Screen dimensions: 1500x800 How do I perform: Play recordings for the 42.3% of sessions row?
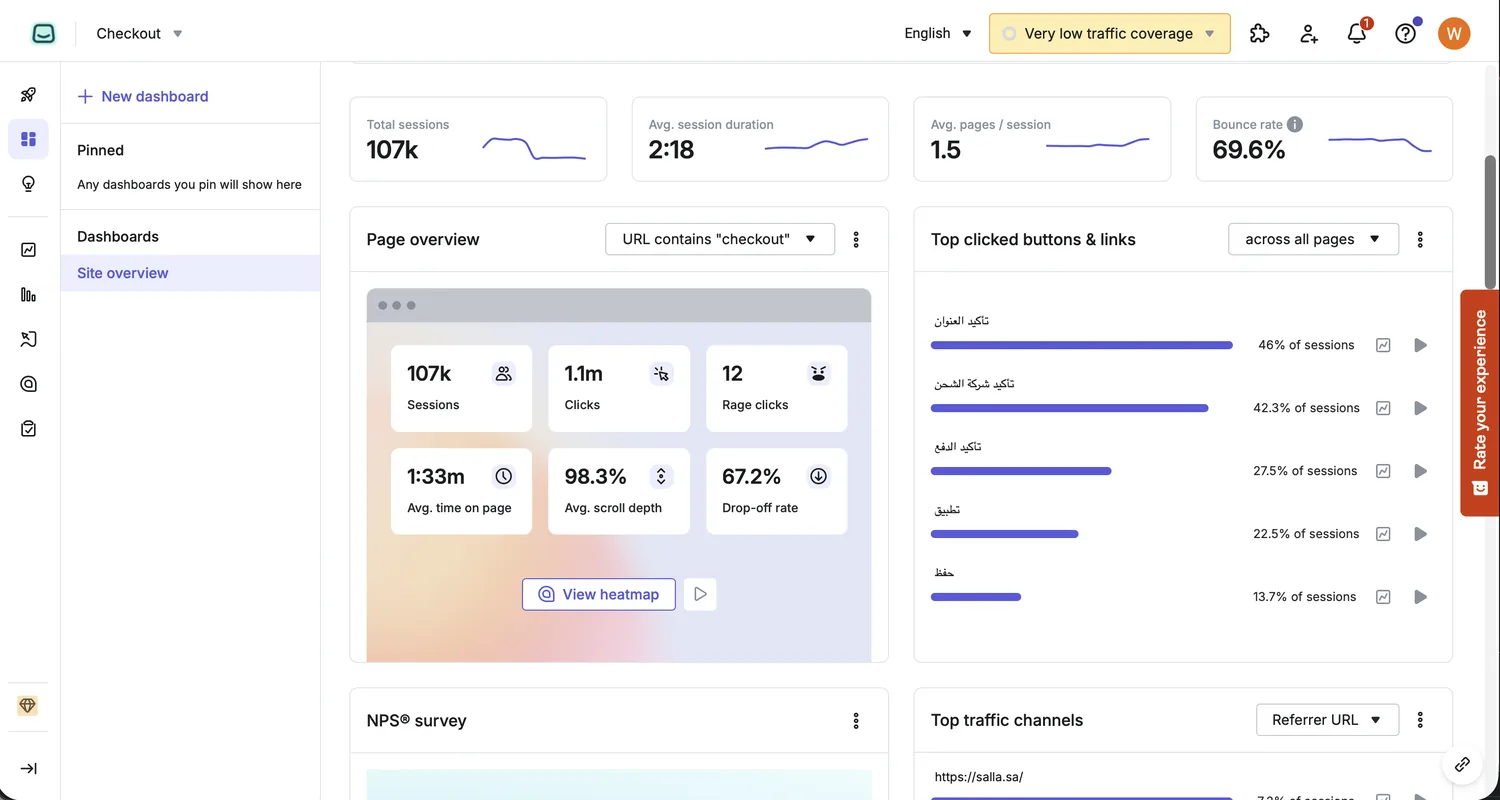[1420, 408]
